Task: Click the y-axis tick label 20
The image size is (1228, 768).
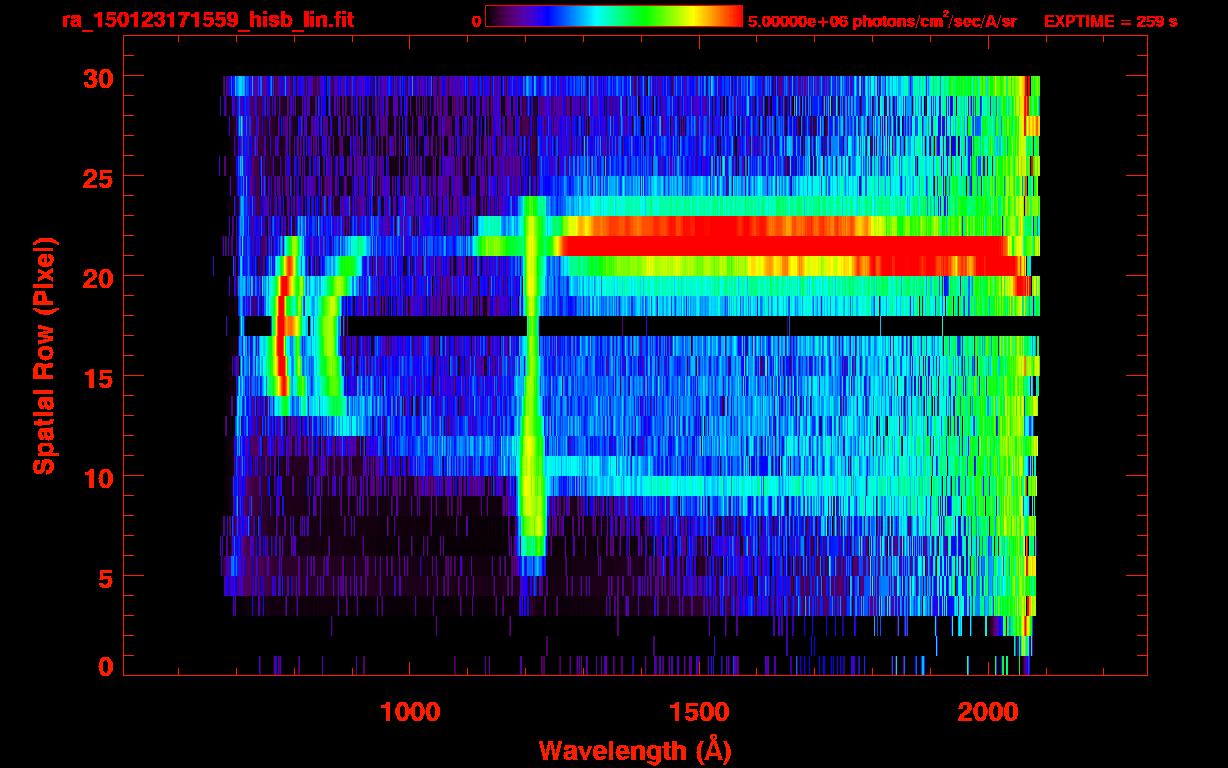Action: pyautogui.click(x=98, y=277)
